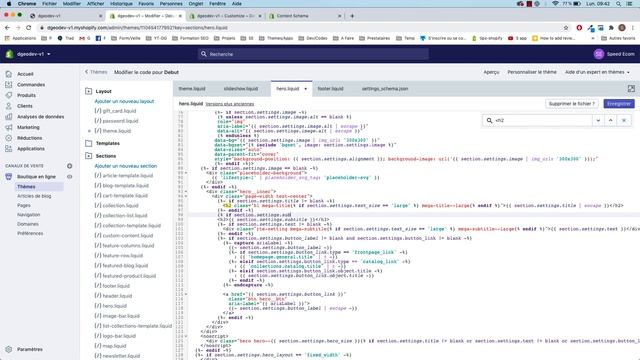This screenshot has height=360, width=640.
Task: Switch to settings_schema.json editor tab
Action: point(385,89)
